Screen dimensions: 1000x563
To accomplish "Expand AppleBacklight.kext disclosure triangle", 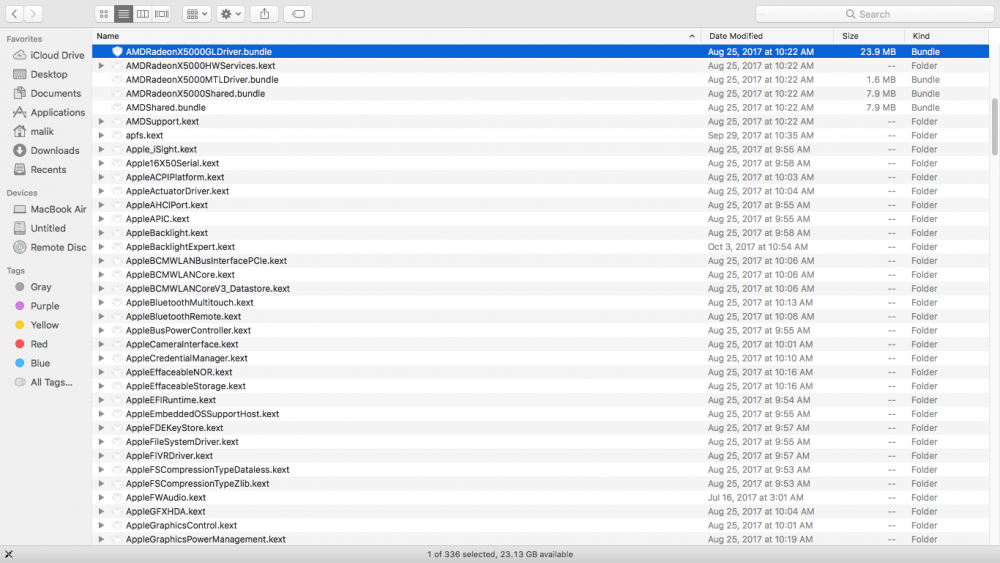I will tap(101, 233).
